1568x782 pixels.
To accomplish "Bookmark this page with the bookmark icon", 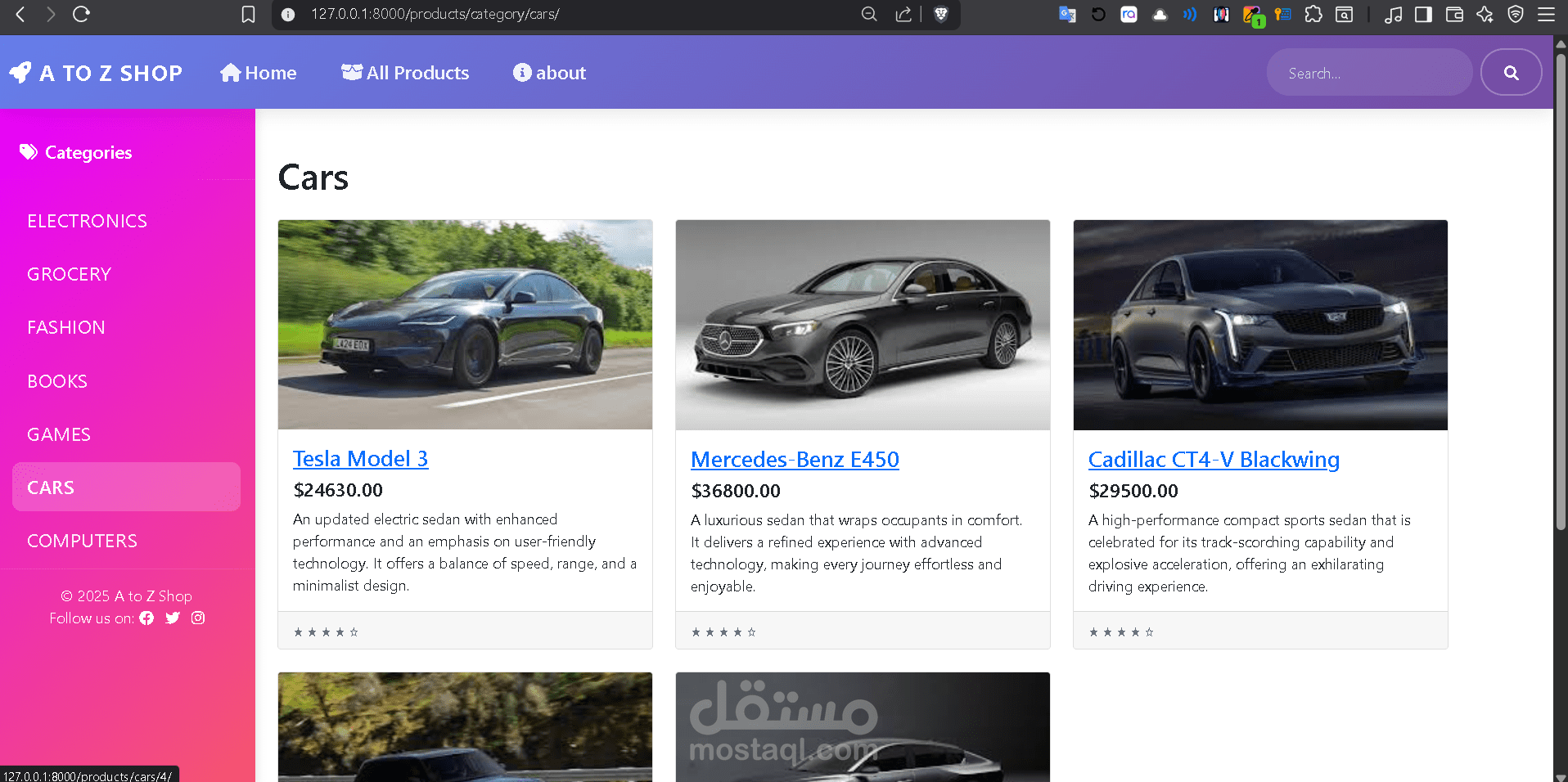I will tap(249, 14).
